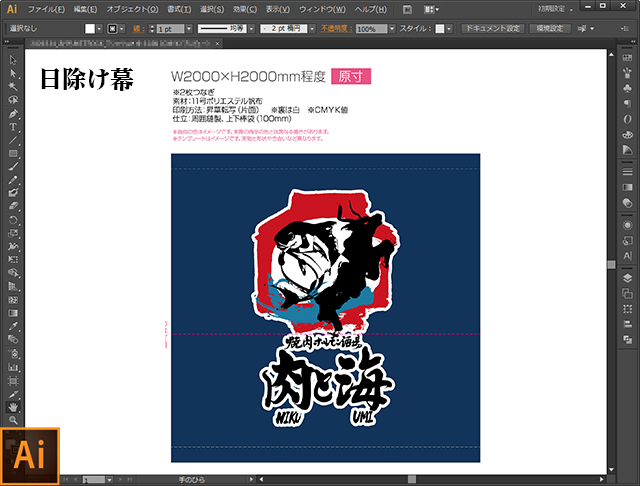Select the Column Graph tool

13,367
